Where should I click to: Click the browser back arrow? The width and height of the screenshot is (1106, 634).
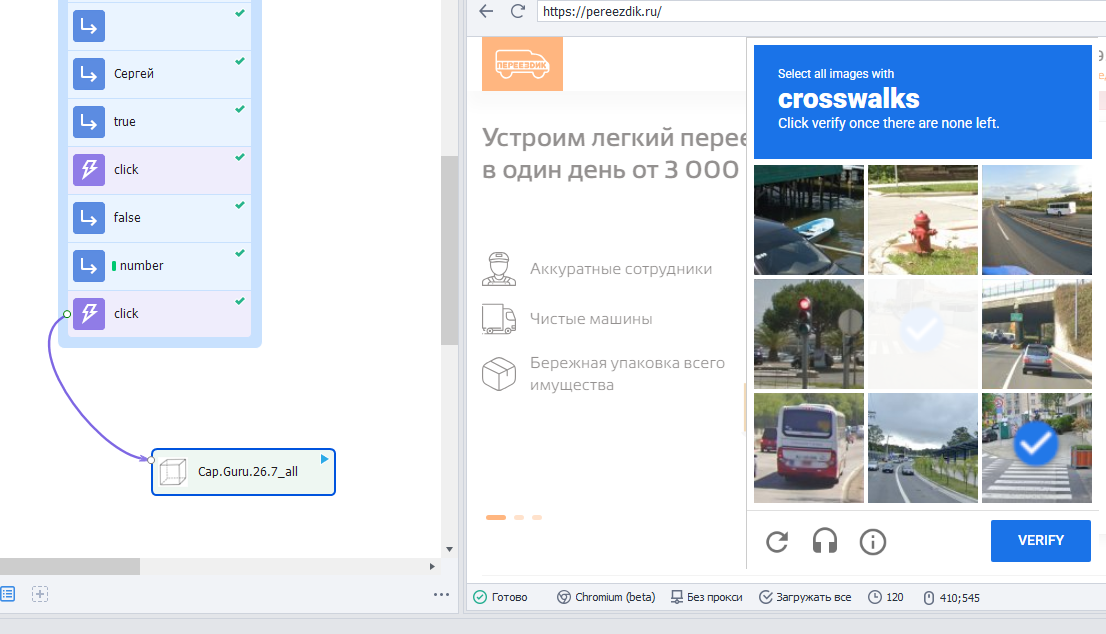click(x=486, y=11)
